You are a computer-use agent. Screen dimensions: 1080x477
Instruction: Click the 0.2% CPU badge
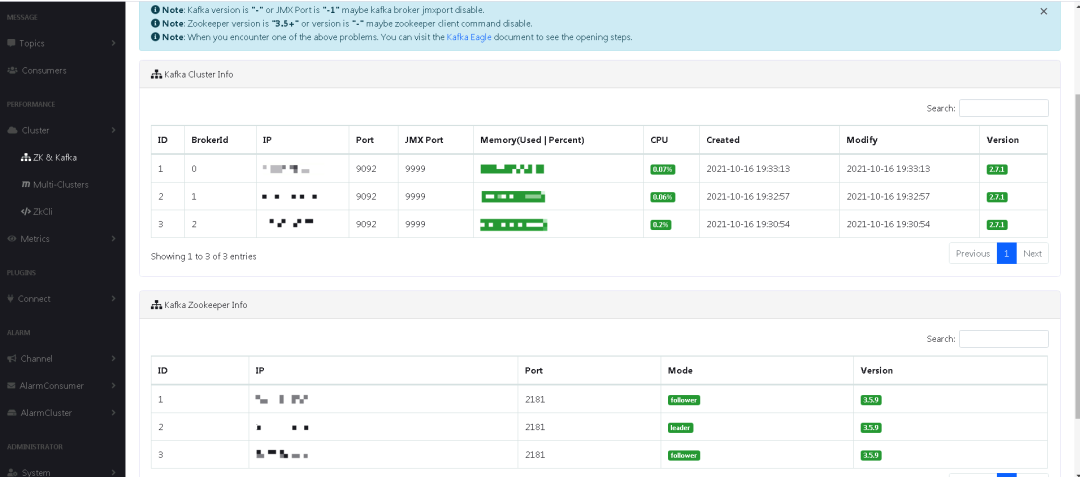[661, 224]
